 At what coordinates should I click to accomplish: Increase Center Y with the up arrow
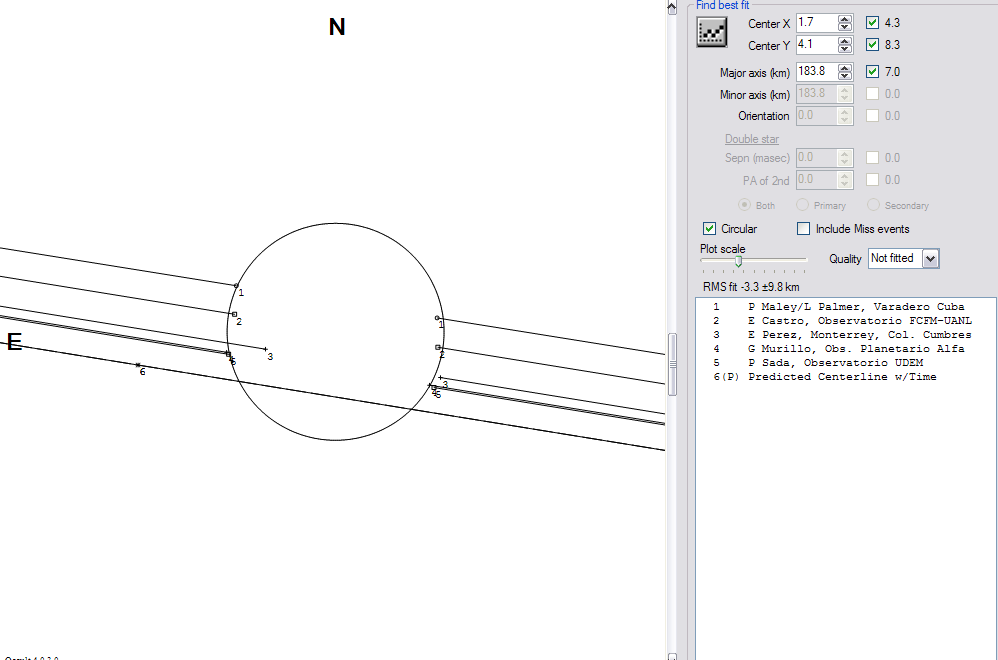[845, 41]
